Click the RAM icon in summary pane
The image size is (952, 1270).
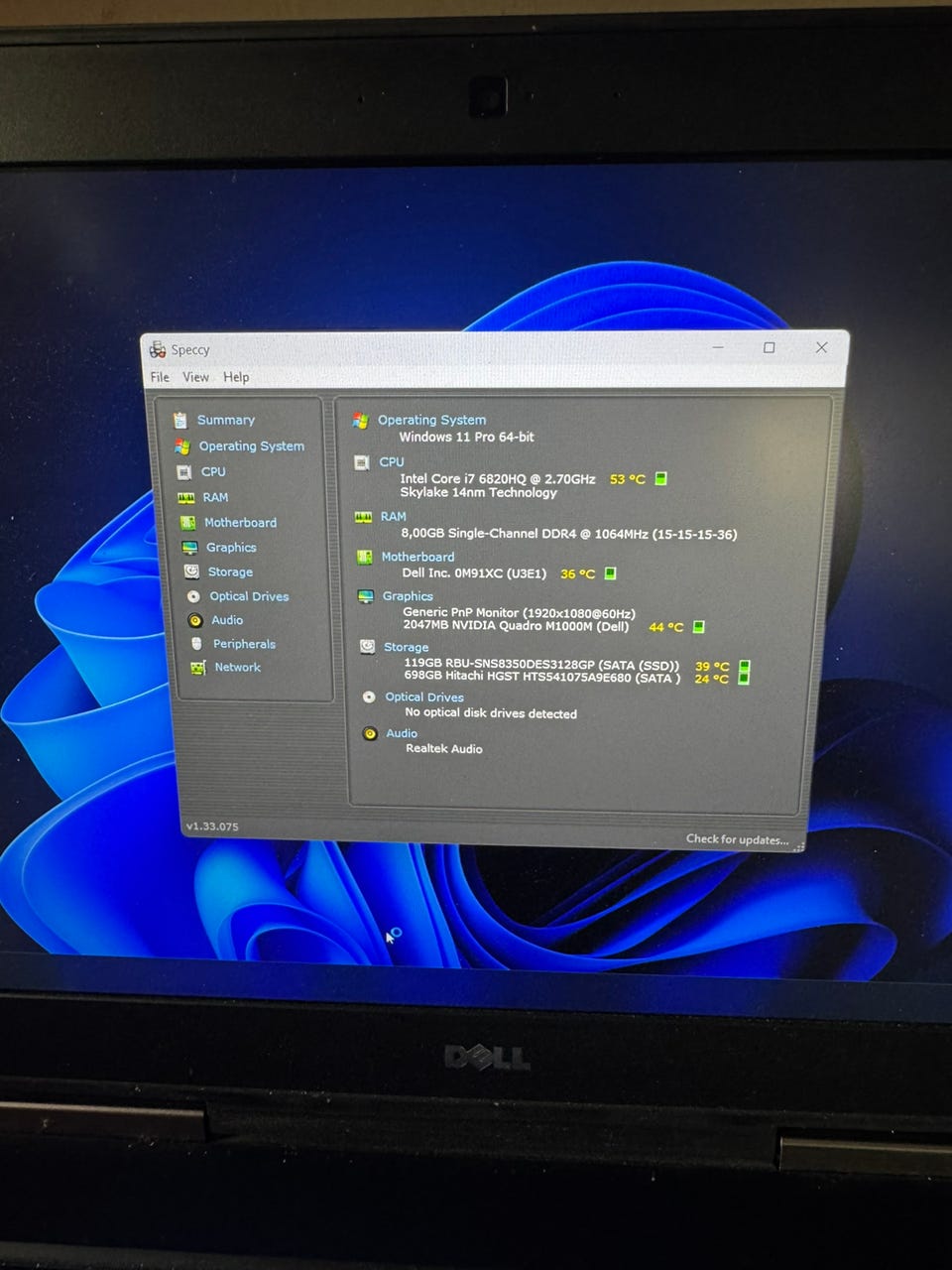(363, 517)
